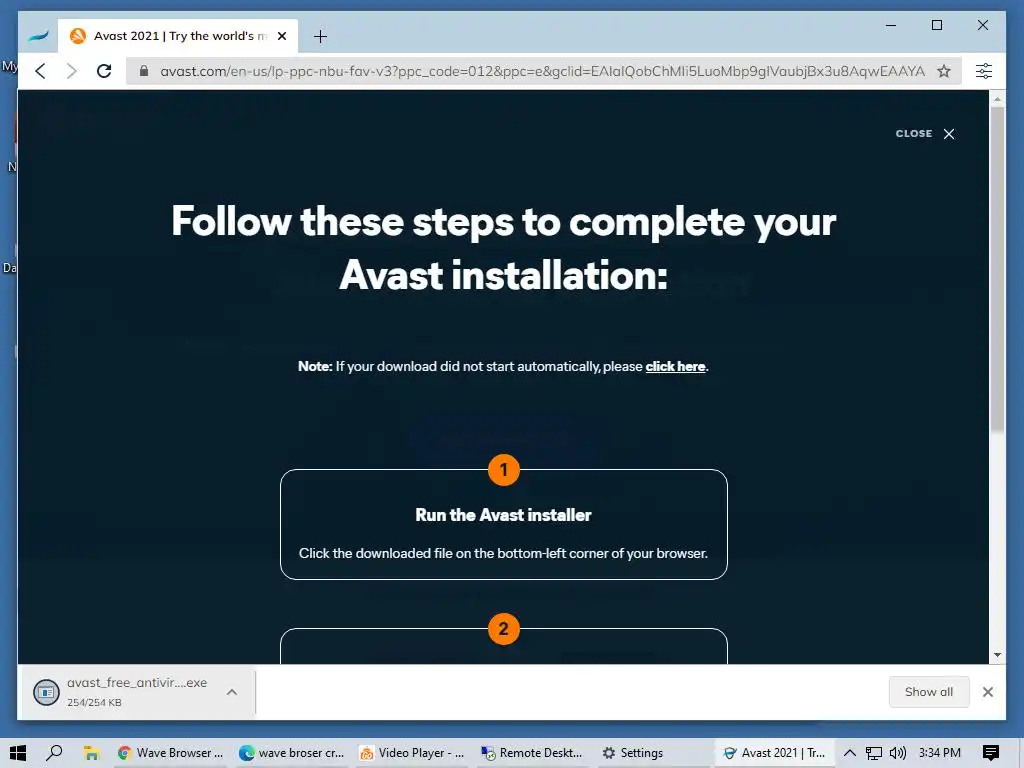1024x768 pixels.
Task: Show all downloads
Action: tap(929, 692)
